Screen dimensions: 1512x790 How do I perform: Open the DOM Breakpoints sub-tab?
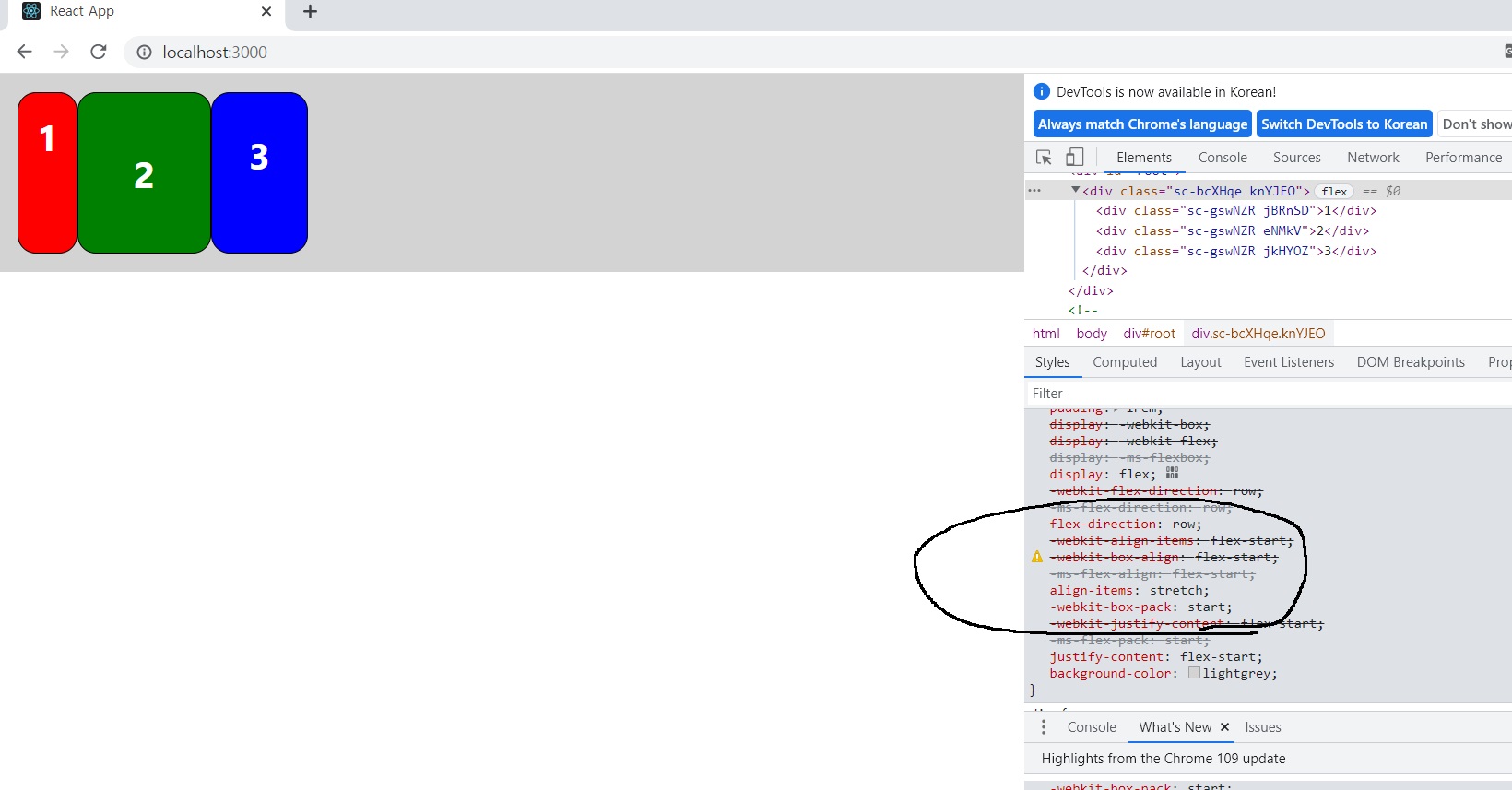[1411, 362]
